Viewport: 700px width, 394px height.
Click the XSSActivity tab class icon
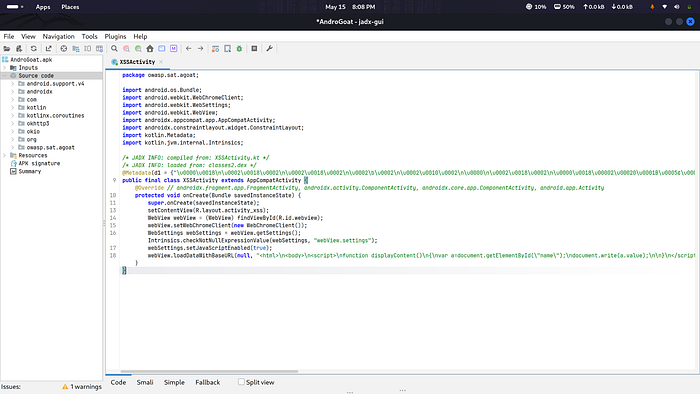(115, 62)
